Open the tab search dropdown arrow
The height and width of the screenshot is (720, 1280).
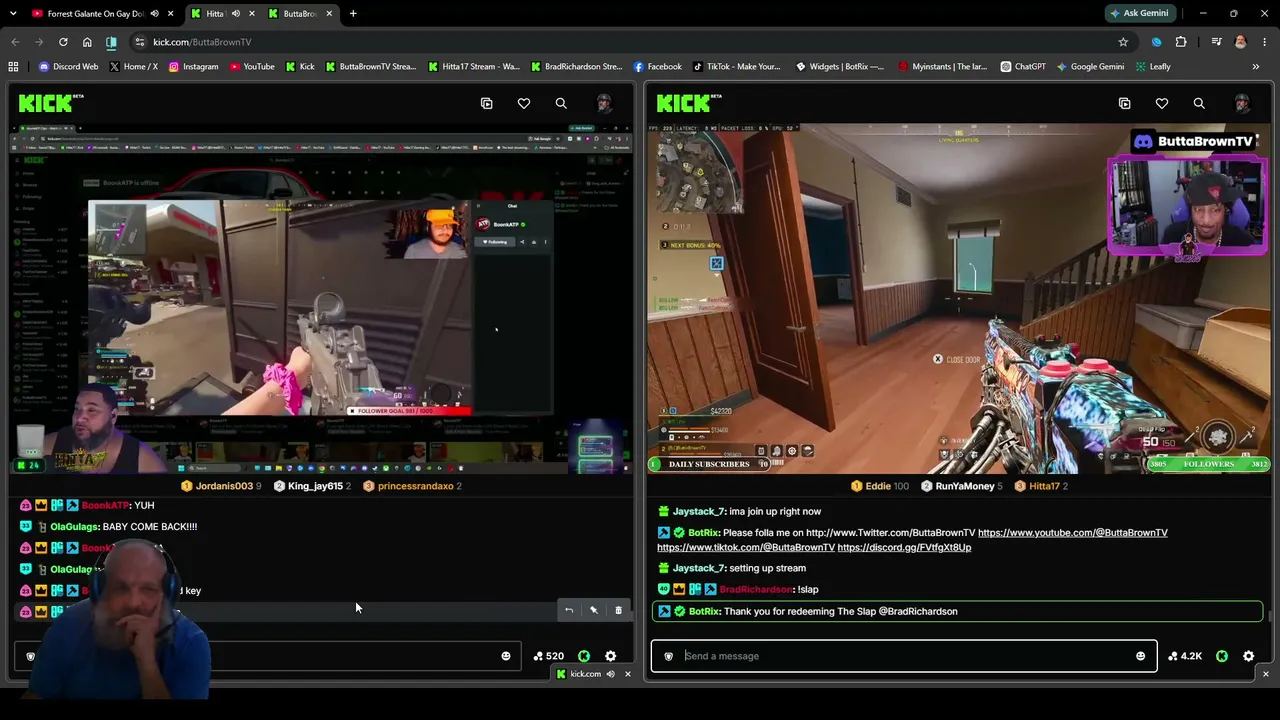[x=13, y=14]
